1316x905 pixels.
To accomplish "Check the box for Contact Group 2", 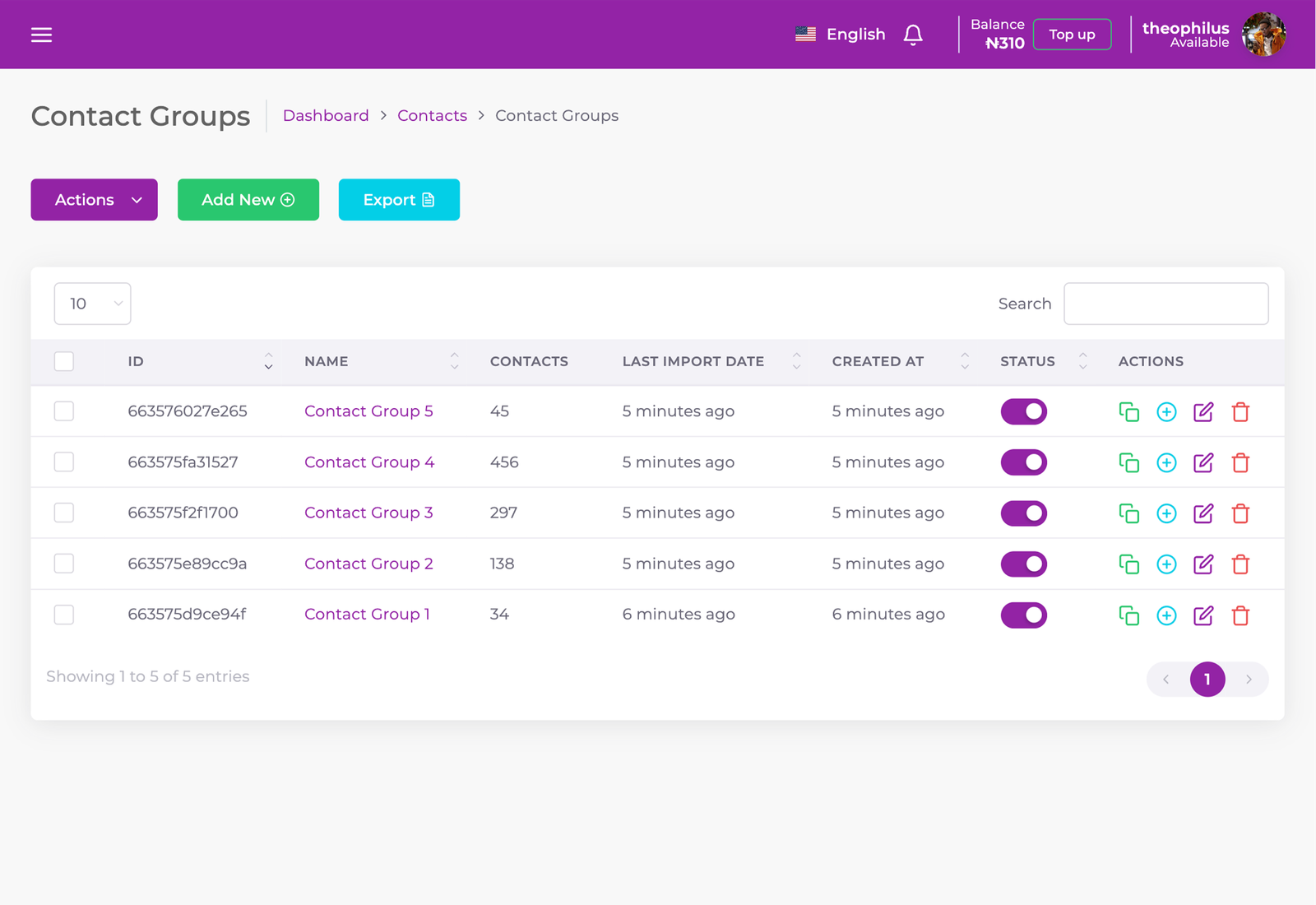I will (x=64, y=564).
